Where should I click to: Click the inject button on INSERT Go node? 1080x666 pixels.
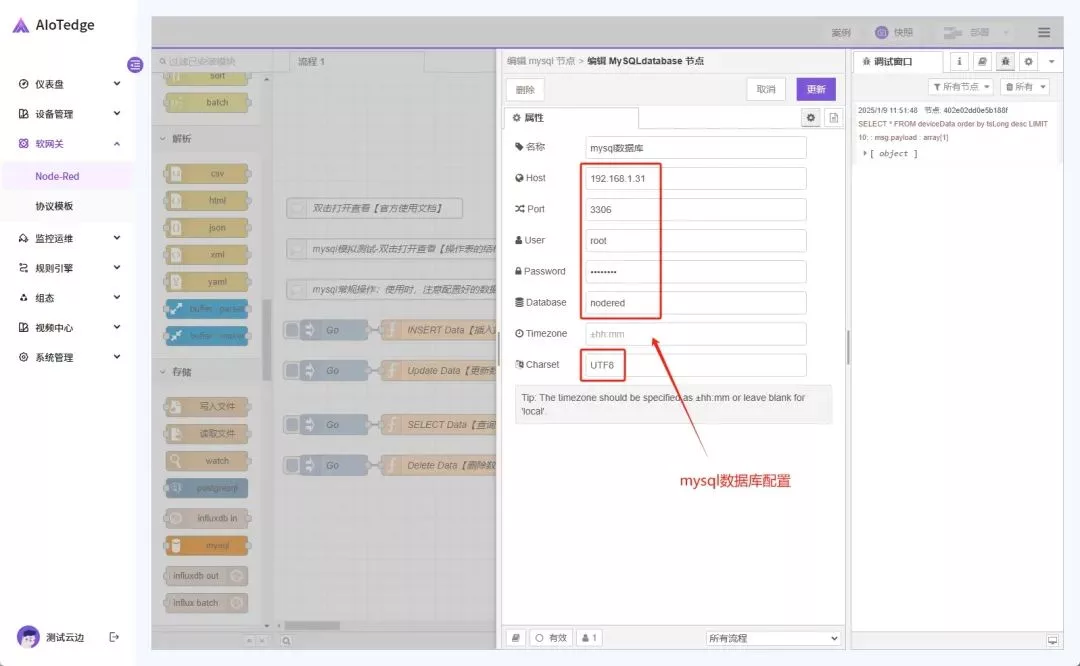291,330
